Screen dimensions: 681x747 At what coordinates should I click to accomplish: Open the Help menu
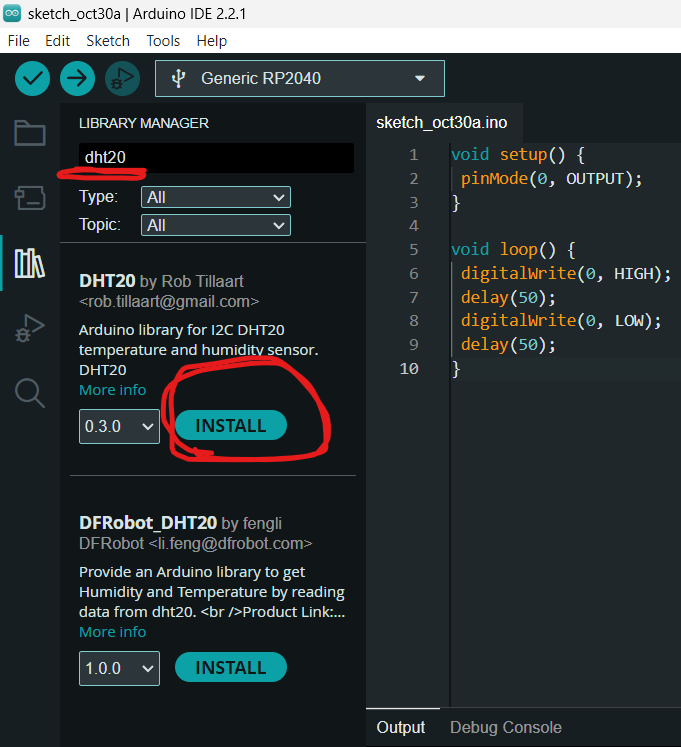212,41
